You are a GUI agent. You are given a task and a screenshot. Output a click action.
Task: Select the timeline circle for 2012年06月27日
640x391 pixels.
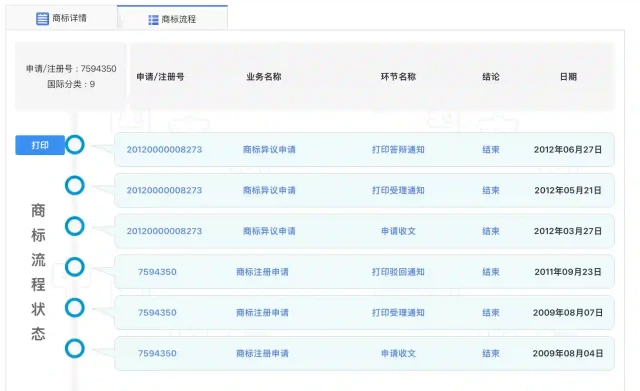tap(75, 145)
